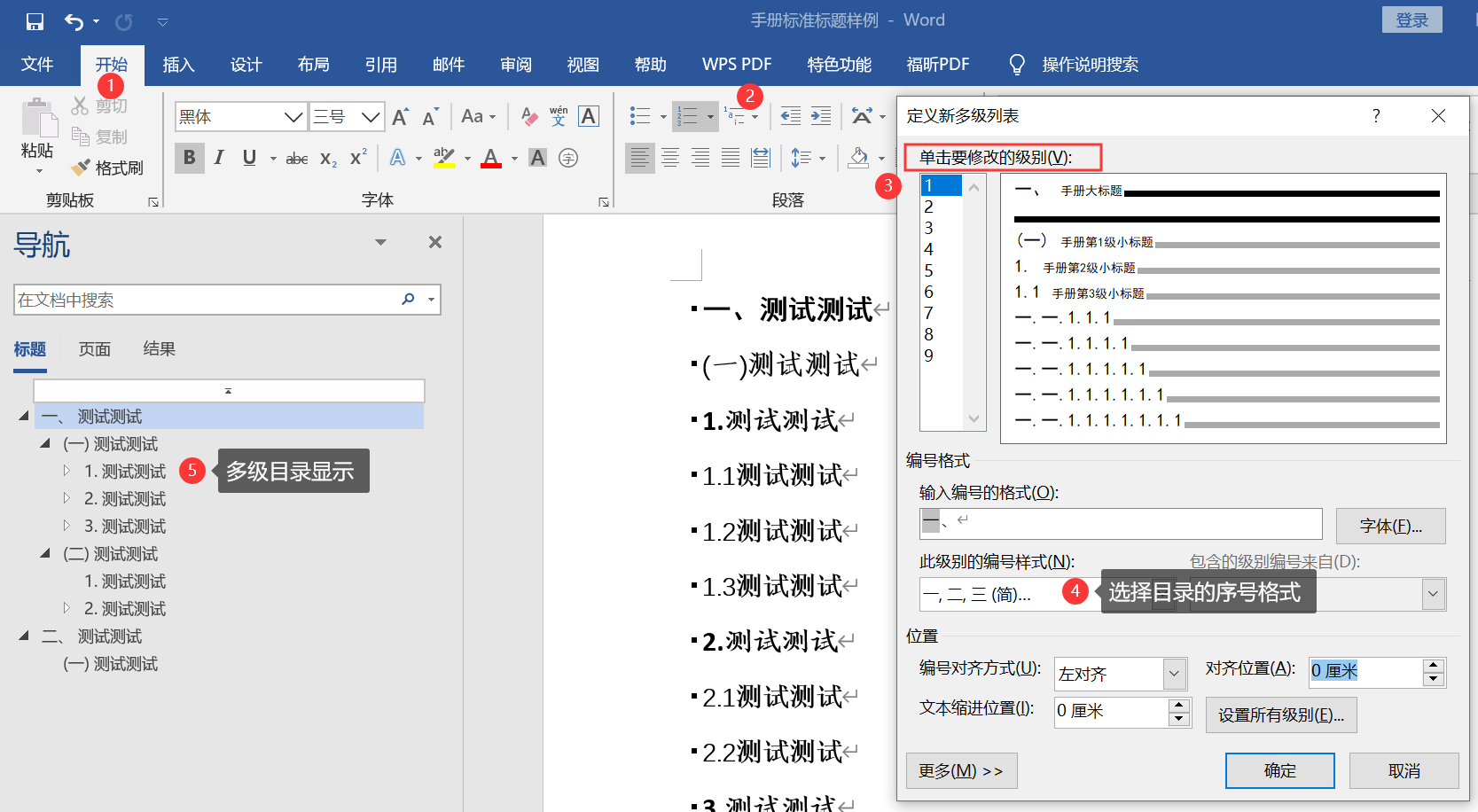Screen dimensions: 1478x812
Task: Switch to 页面 tab in navigation pane
Action: (95, 349)
